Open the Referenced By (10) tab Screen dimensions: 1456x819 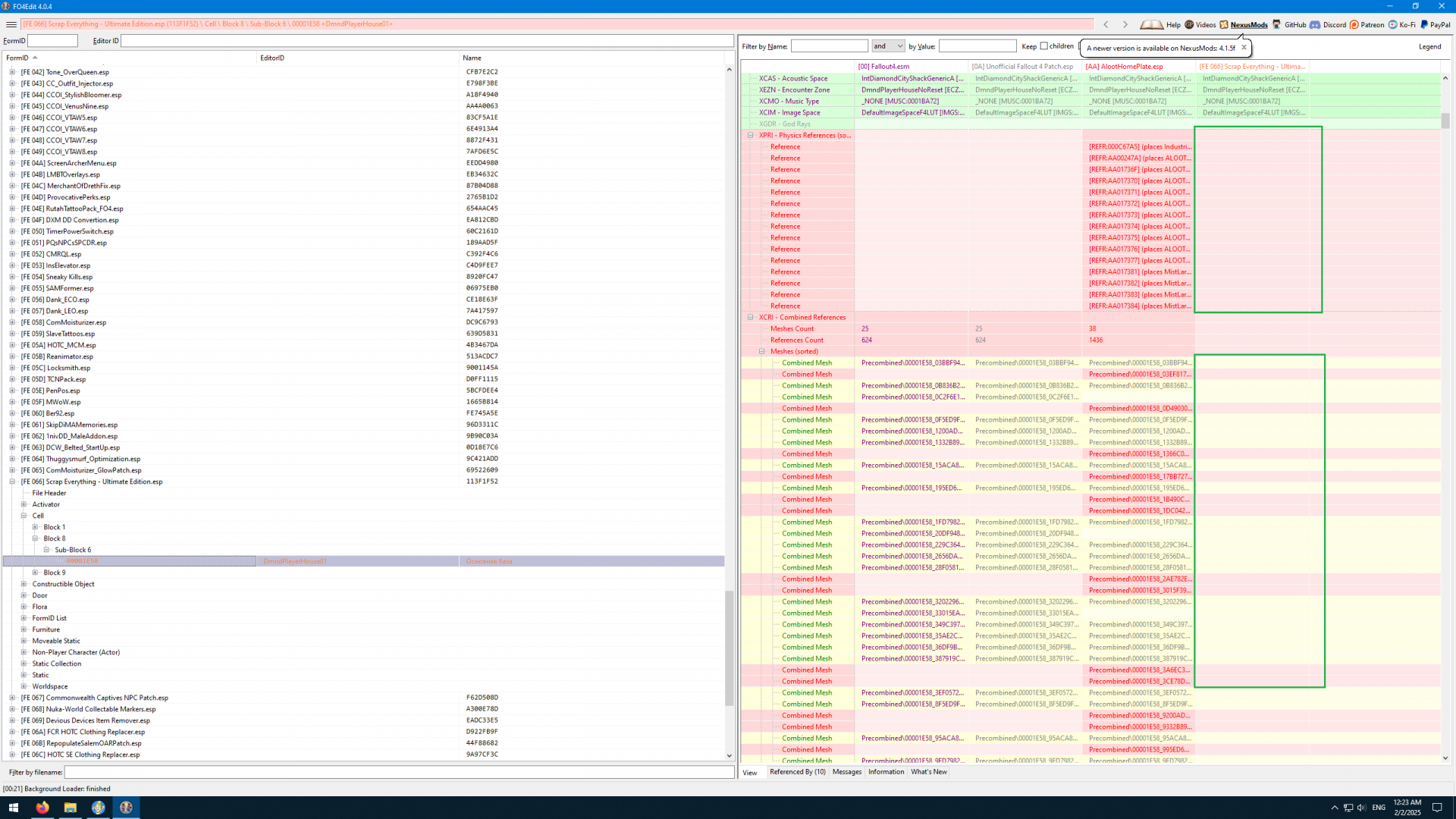(x=797, y=772)
